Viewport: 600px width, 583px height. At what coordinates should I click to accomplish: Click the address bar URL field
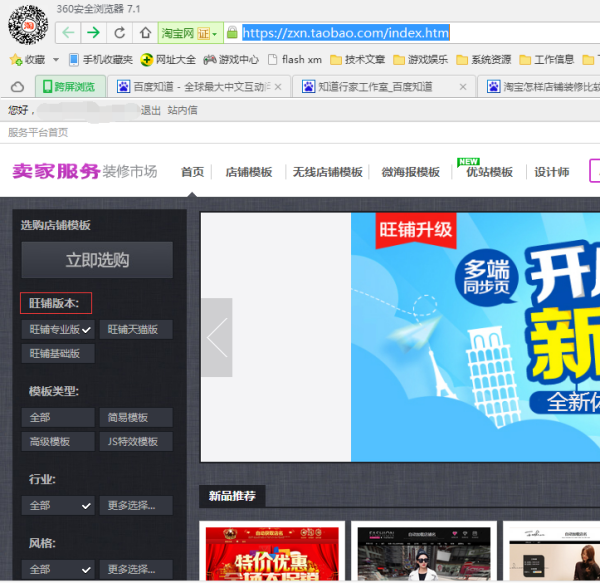pyautogui.click(x=413, y=33)
